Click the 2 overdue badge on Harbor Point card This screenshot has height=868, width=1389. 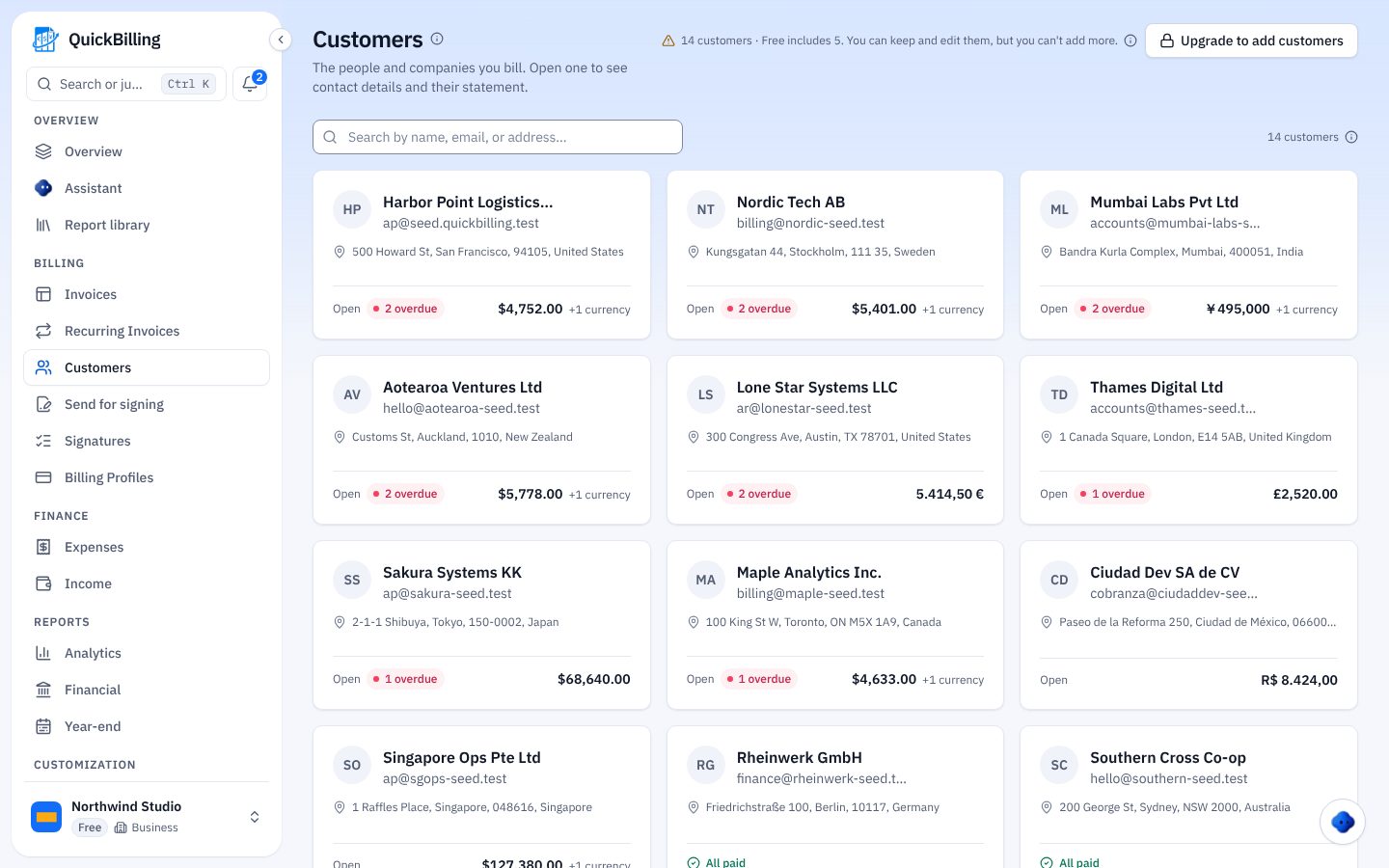[405, 309]
